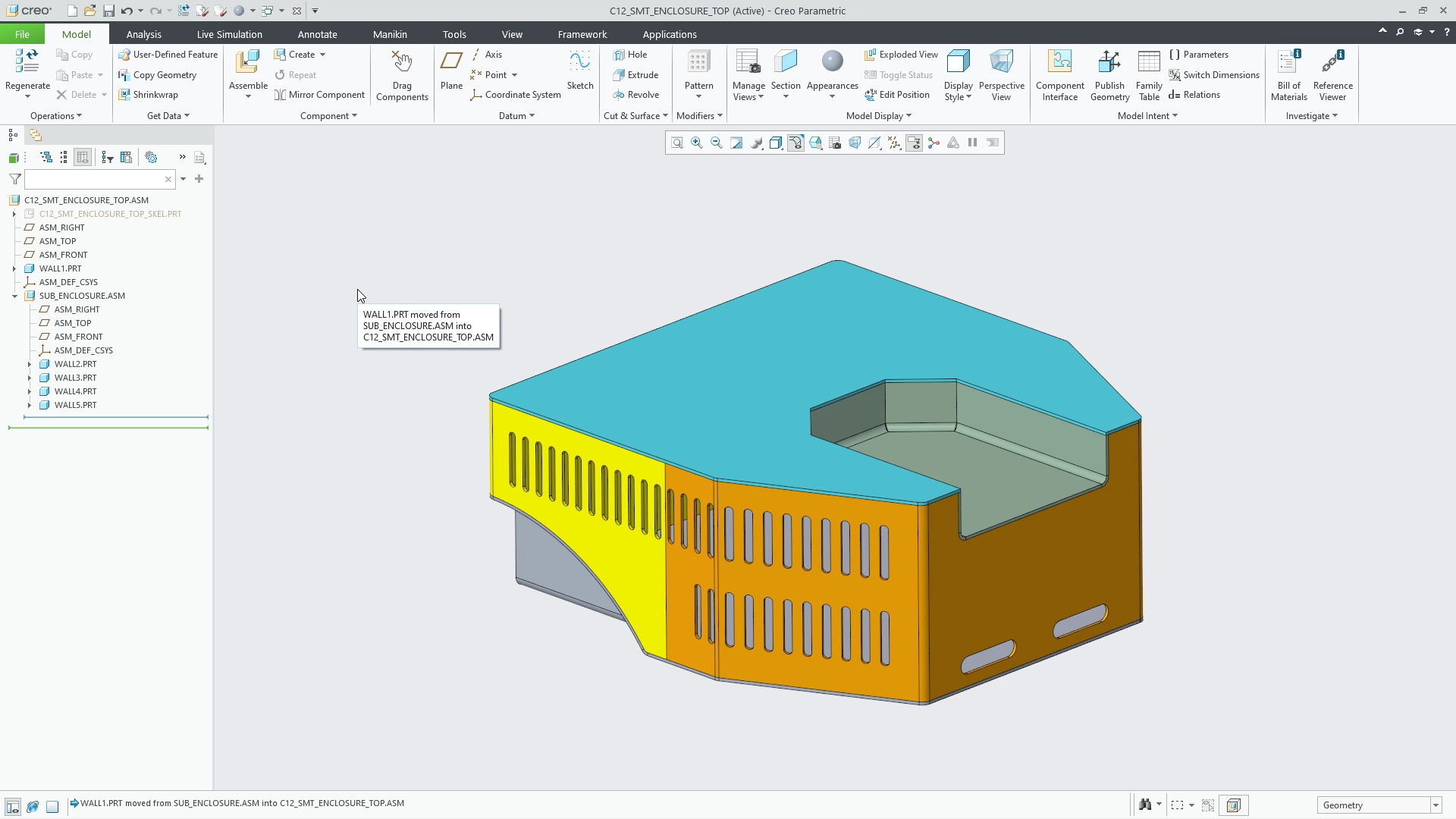Expand the Datum group dropdown
Image resolution: width=1456 pixels, height=819 pixels.
click(x=516, y=116)
